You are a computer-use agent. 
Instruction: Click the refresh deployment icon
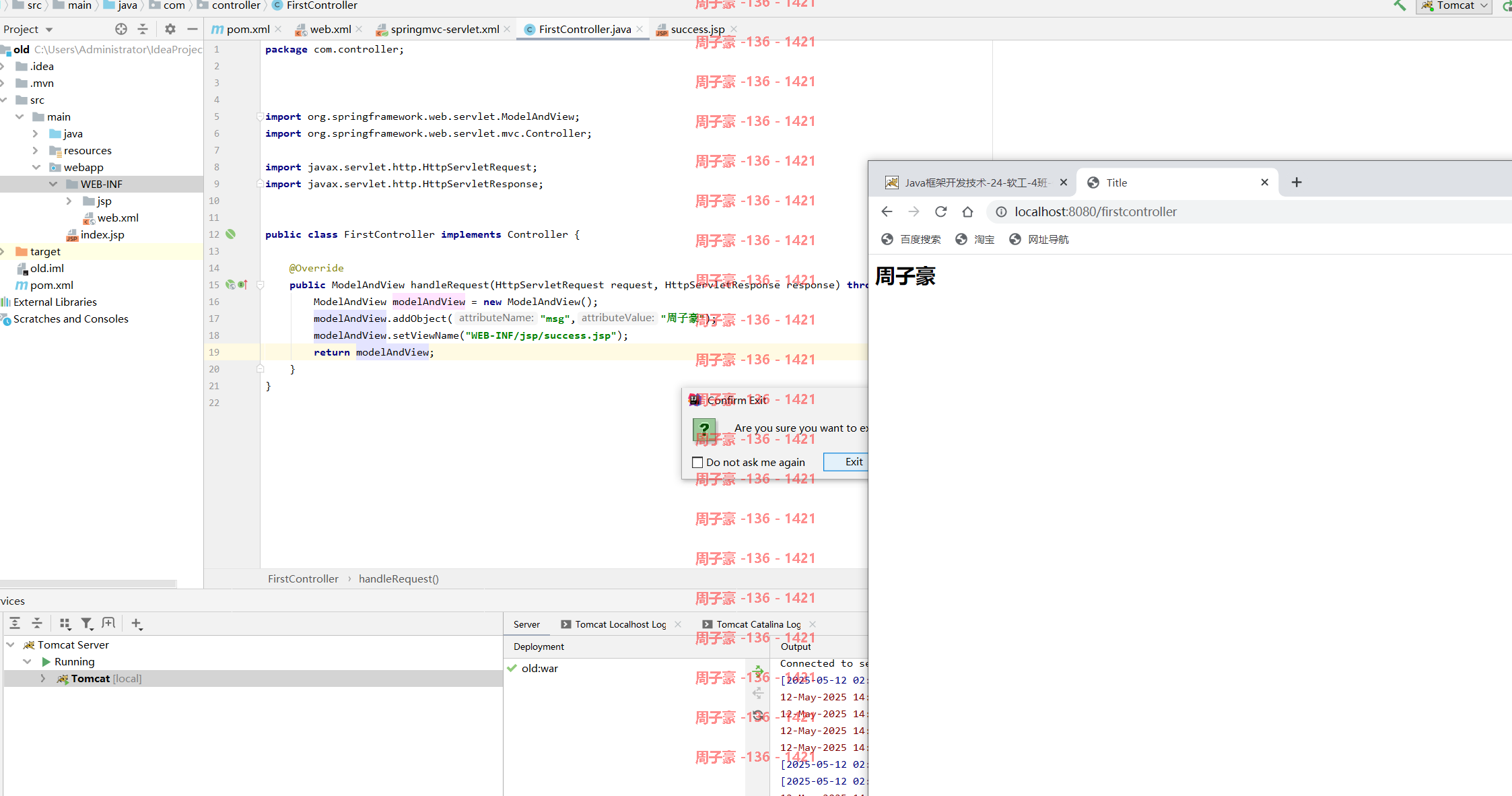click(x=758, y=715)
